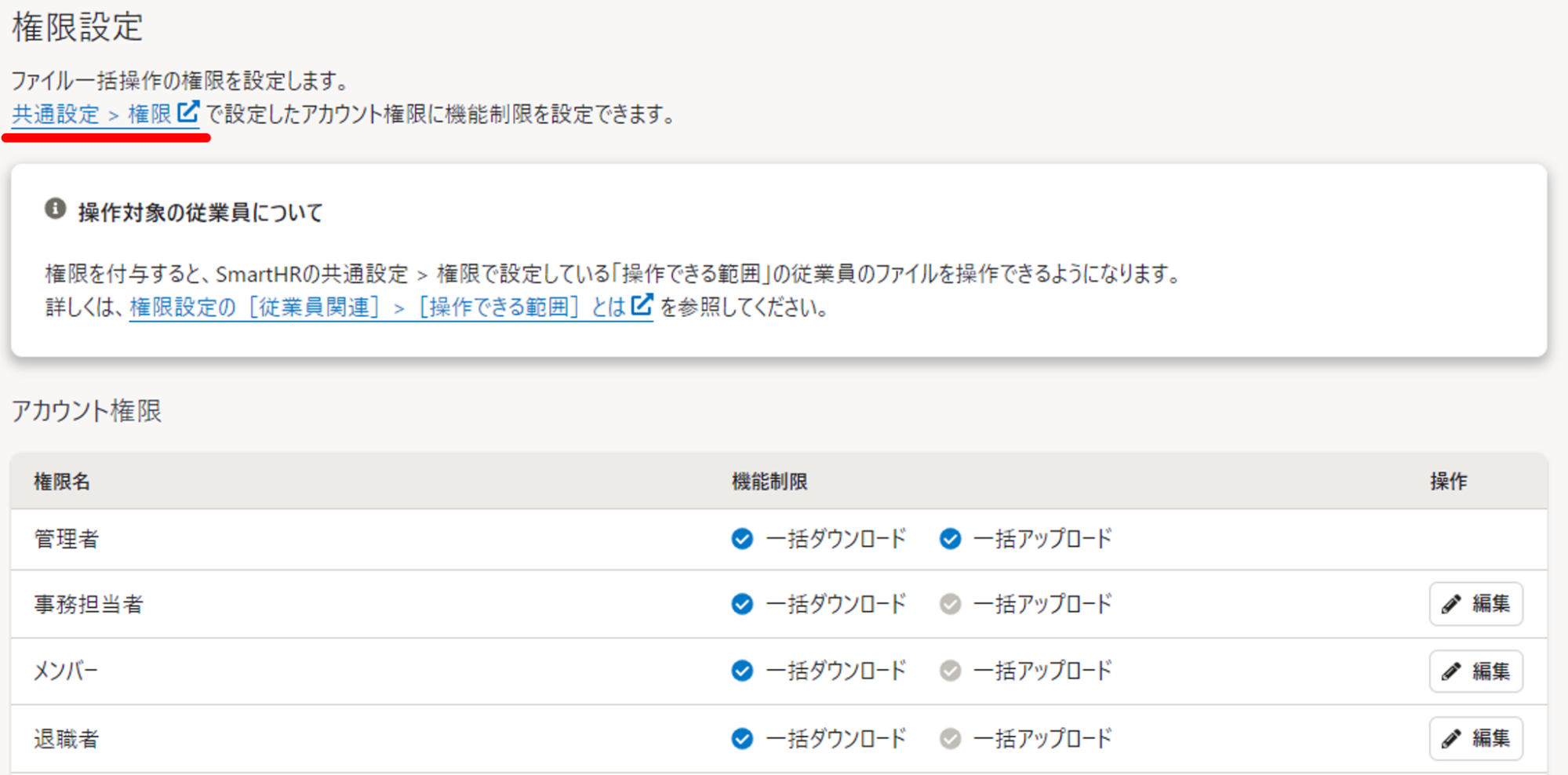Open 権限設定の［従業員関連］>［操作できる範囲］とは link

pos(377,307)
